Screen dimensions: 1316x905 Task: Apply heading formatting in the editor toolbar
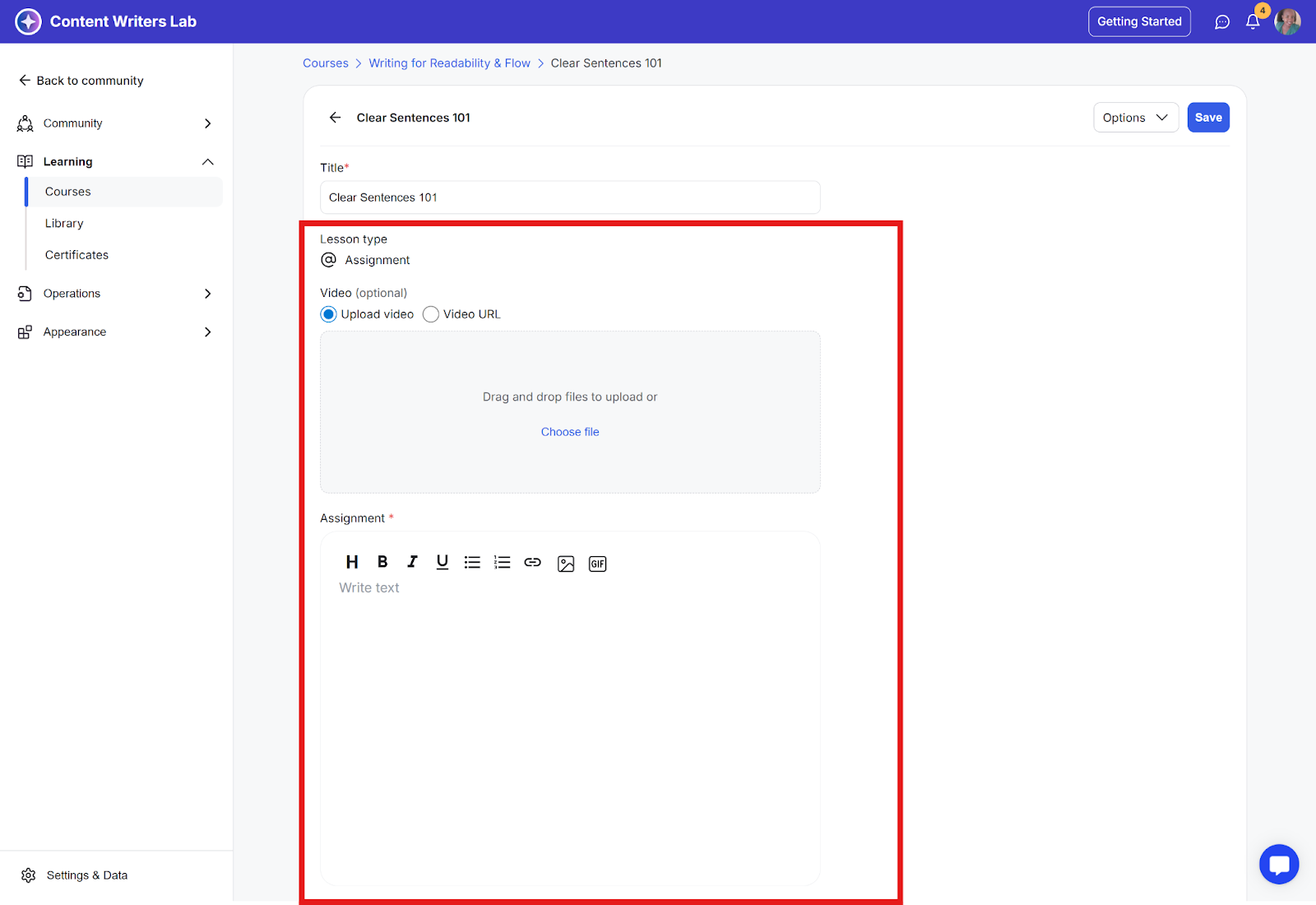pyautogui.click(x=352, y=562)
